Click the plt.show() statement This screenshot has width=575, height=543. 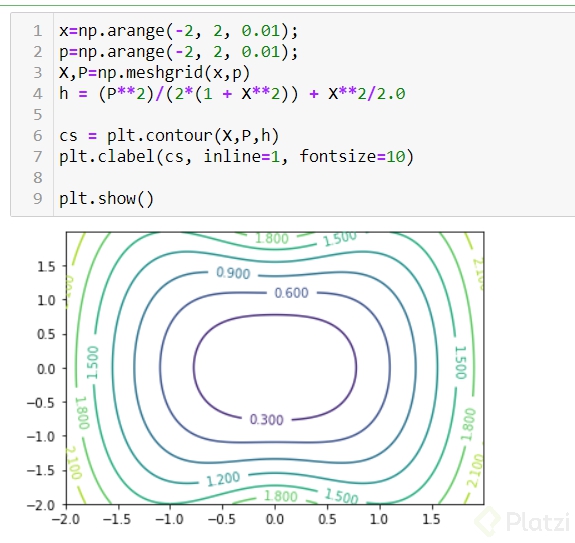[106, 199]
